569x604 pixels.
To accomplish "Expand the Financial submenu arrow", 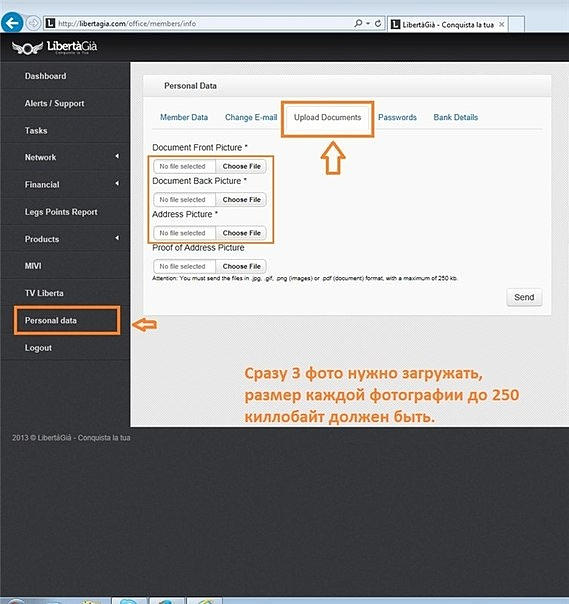I will pyautogui.click(x=117, y=183).
